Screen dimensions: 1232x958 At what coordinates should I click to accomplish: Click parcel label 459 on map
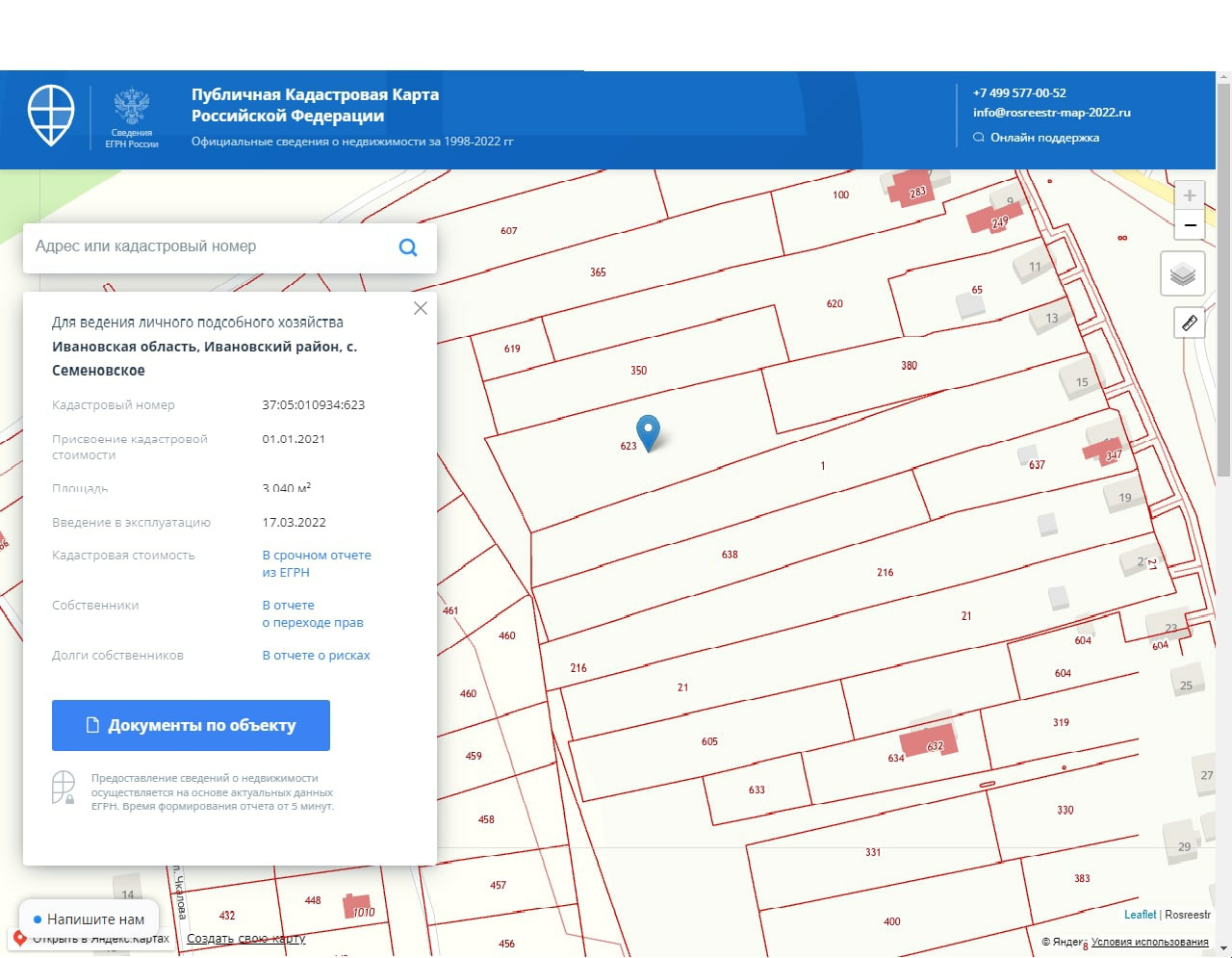pyautogui.click(x=474, y=756)
